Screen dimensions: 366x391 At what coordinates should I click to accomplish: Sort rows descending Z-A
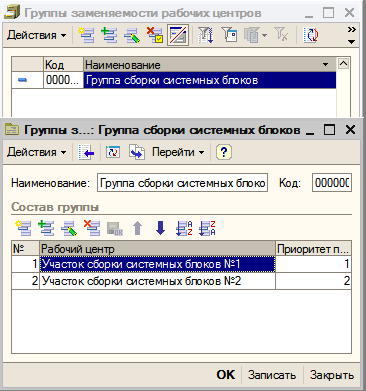[x=207, y=228]
